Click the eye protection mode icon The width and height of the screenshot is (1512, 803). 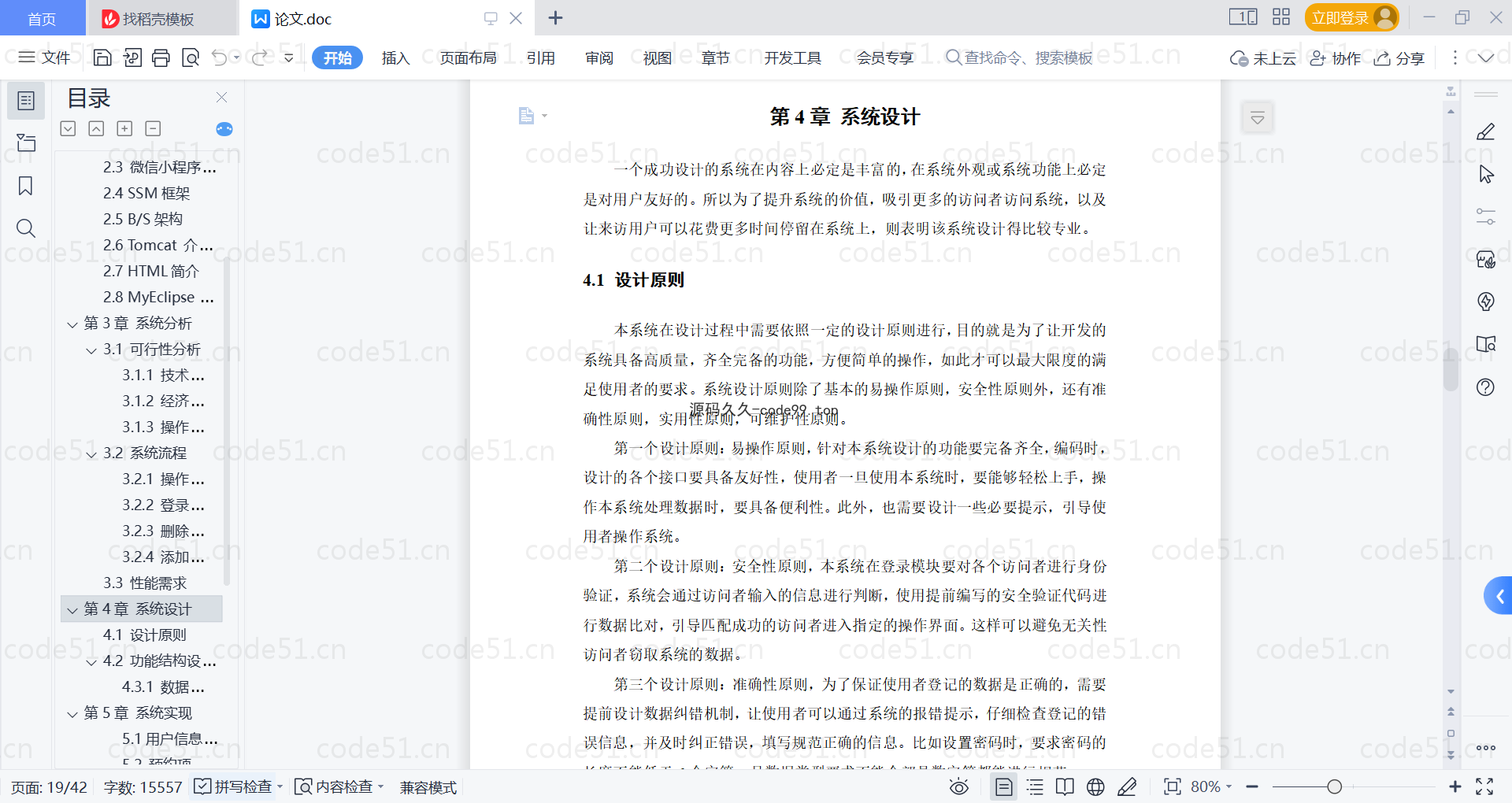(958, 786)
